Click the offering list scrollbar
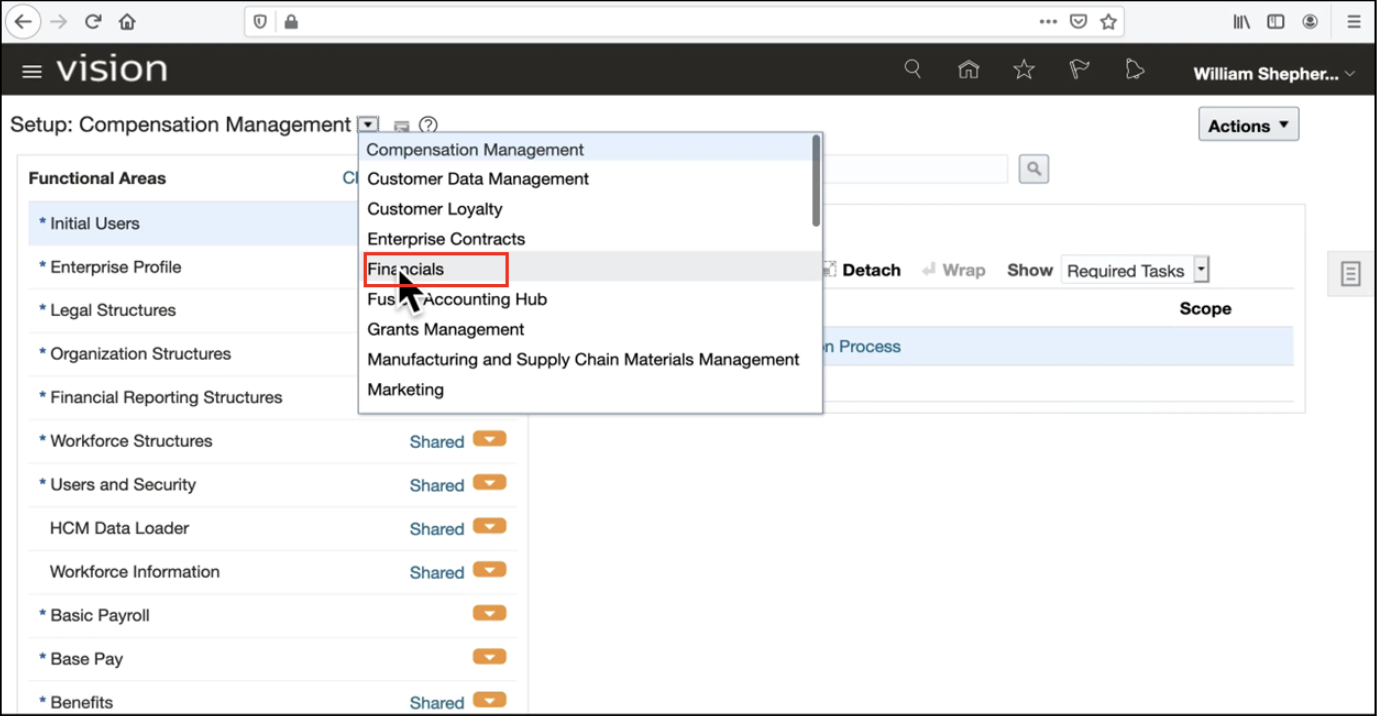 816,182
